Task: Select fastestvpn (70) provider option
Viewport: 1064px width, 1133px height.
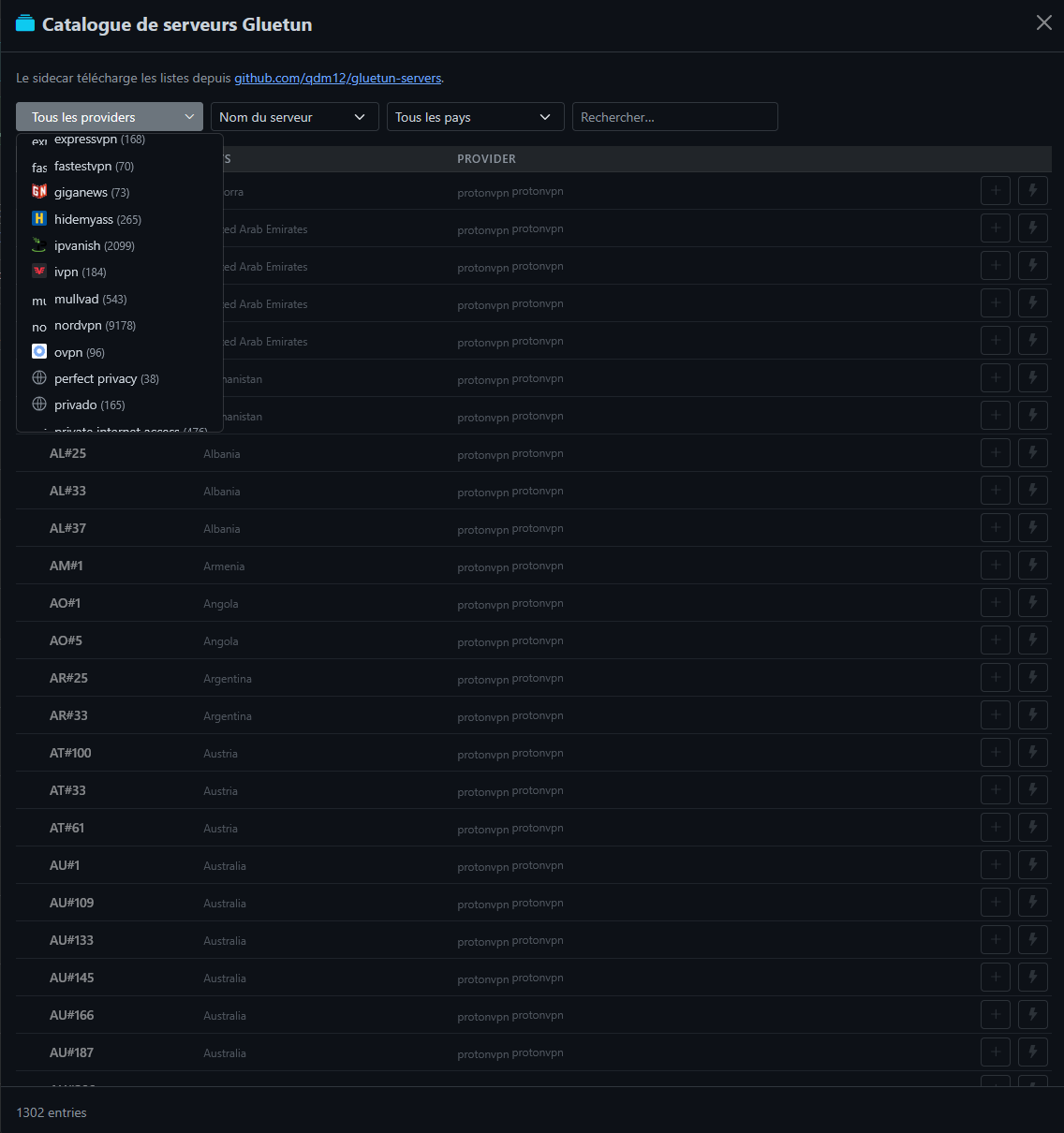Action: point(120,166)
